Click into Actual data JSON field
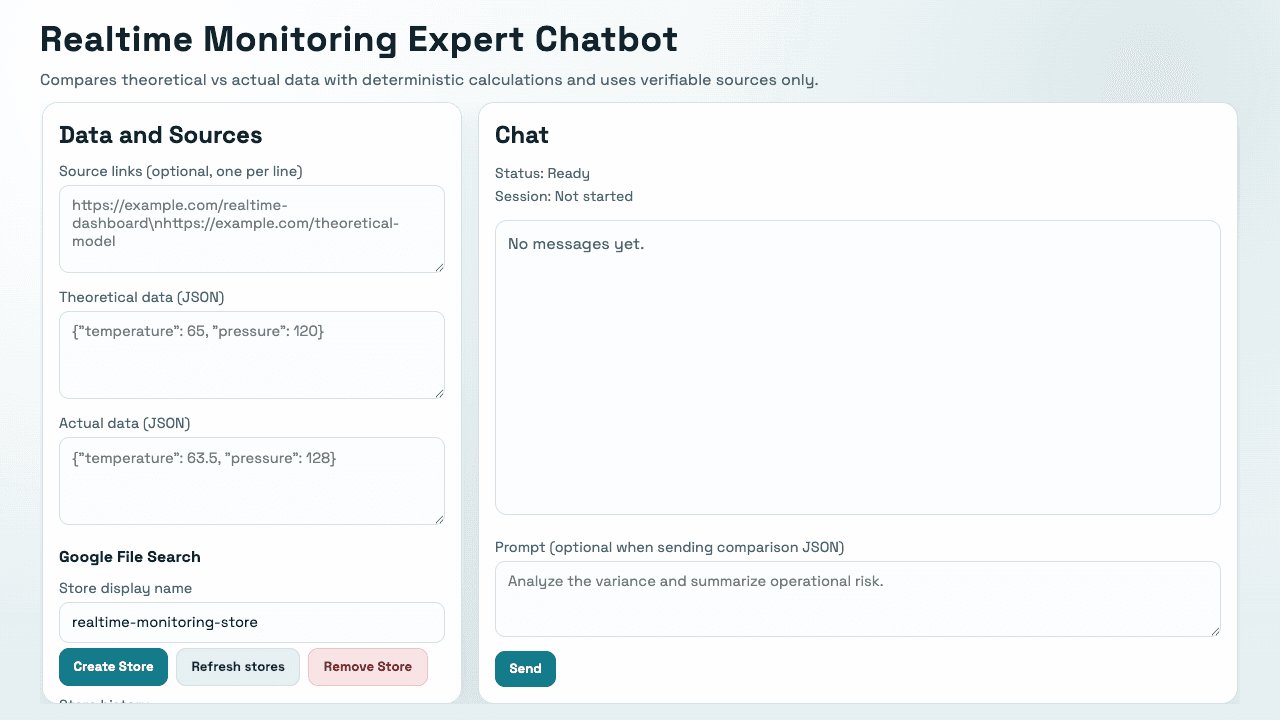 [x=252, y=481]
